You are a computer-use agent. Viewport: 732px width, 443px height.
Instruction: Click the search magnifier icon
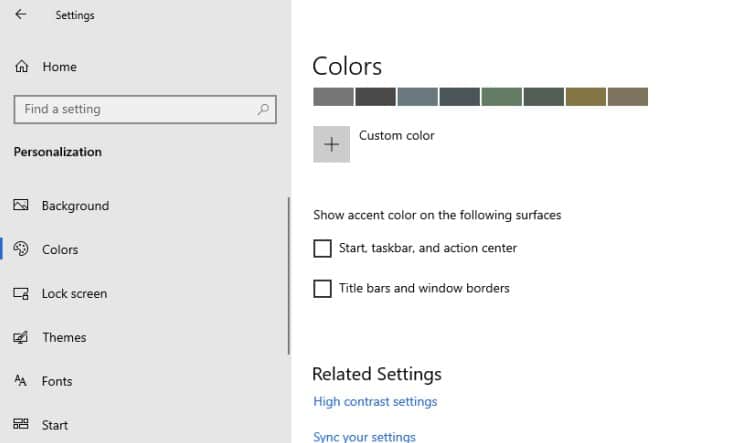click(x=263, y=109)
